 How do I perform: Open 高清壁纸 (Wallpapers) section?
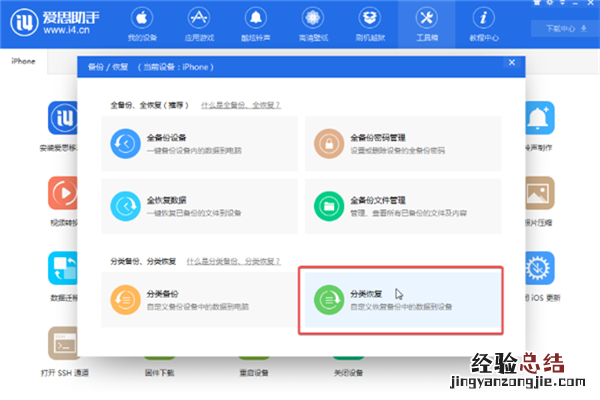tap(314, 25)
